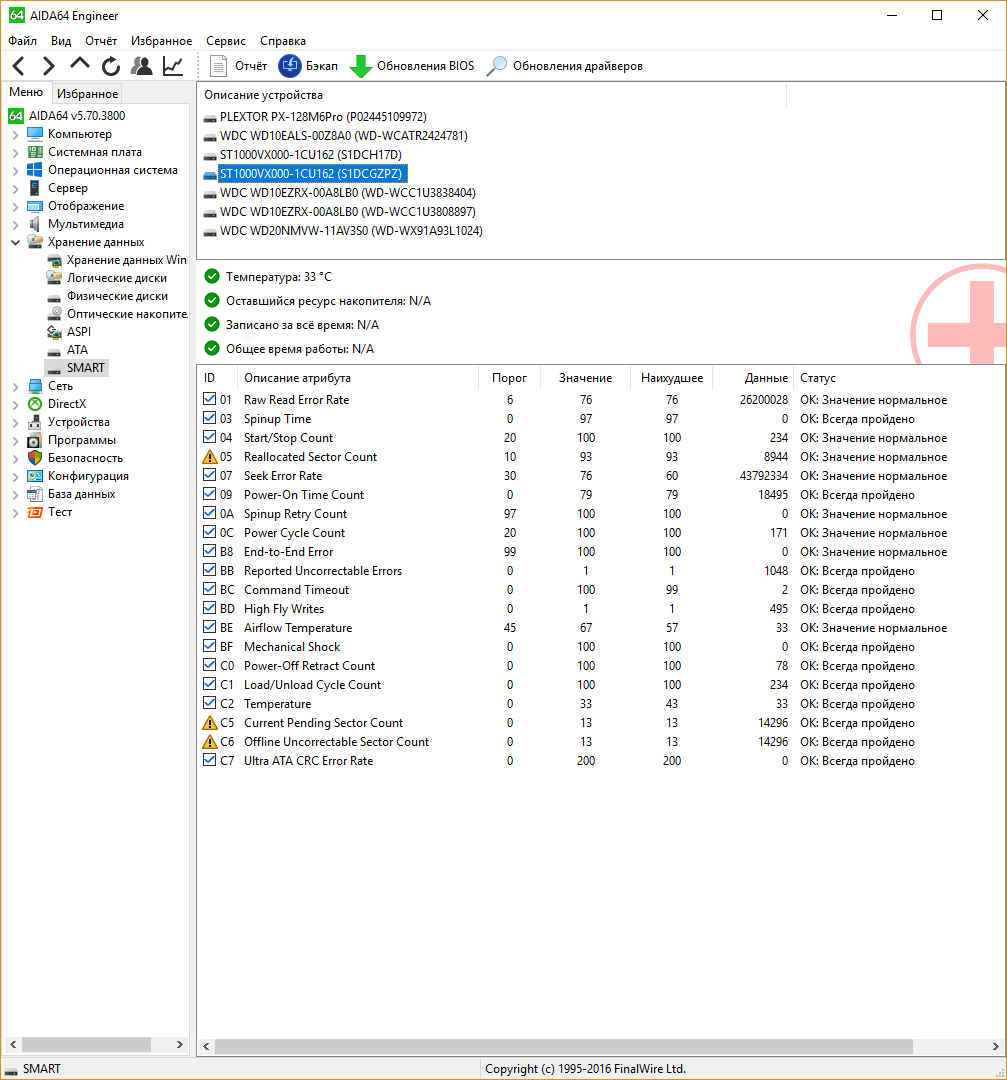1007x1080 pixels.
Task: Click AIDA64 v5.70.3800 root icon
Action: 16,115
